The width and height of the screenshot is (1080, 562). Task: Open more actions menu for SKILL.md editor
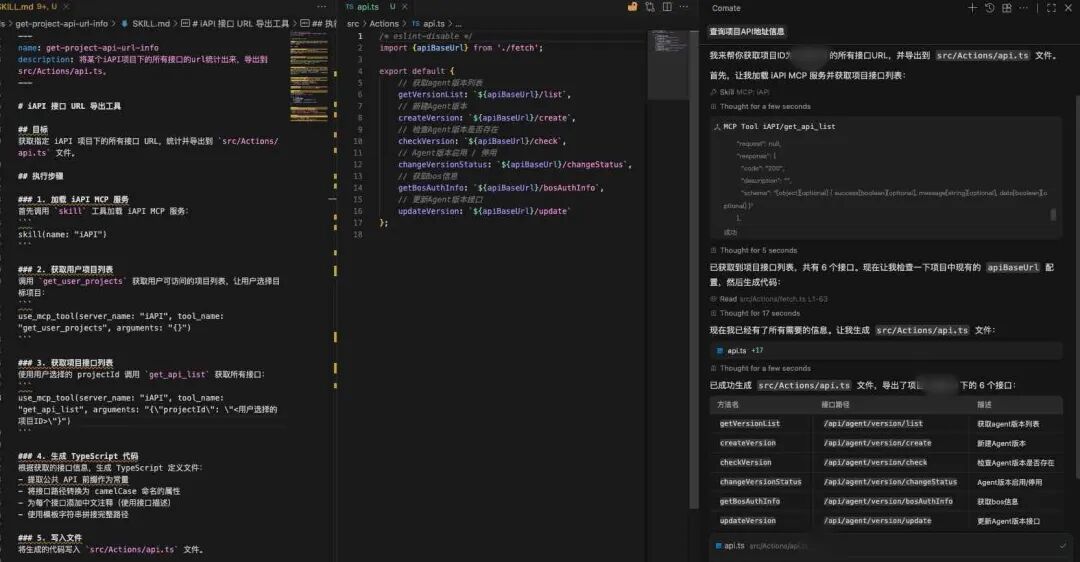point(322,7)
